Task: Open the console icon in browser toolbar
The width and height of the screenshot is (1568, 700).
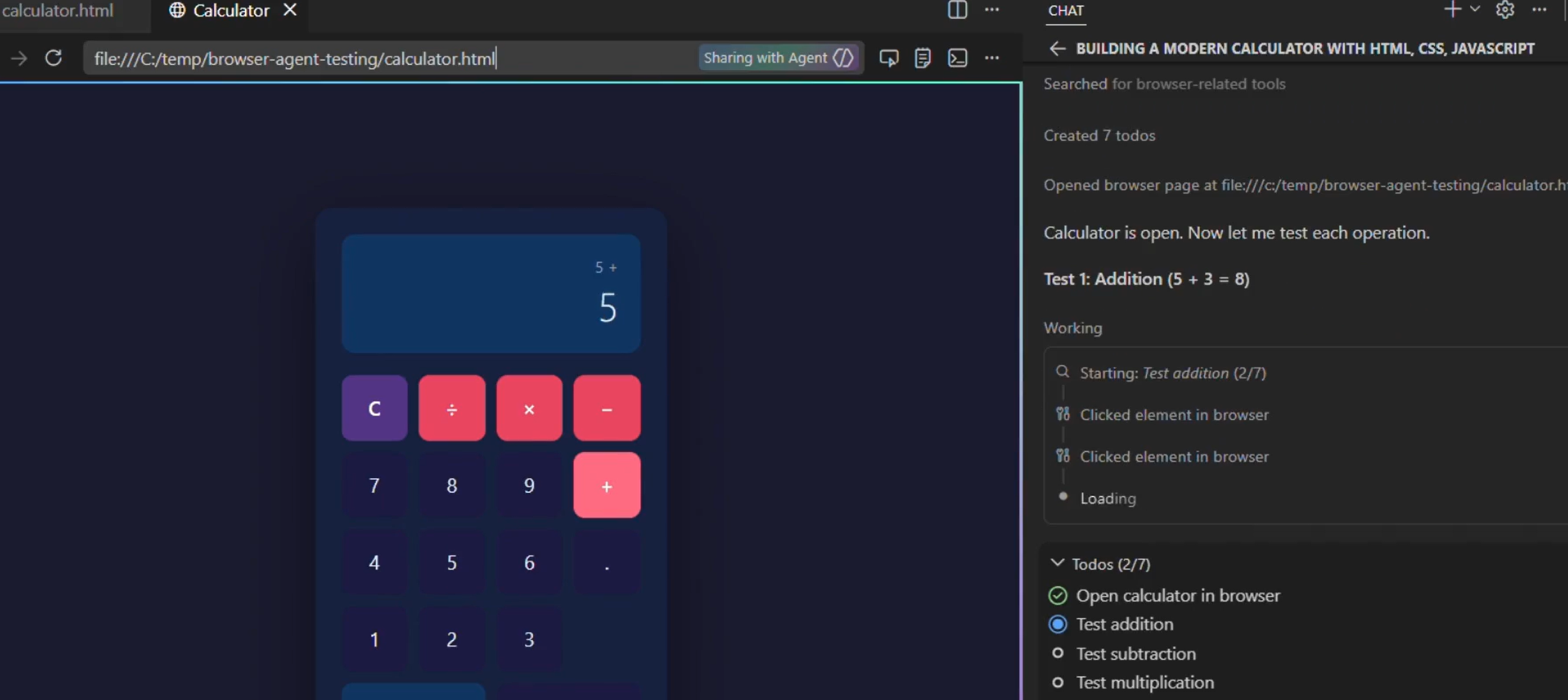Action: [957, 58]
